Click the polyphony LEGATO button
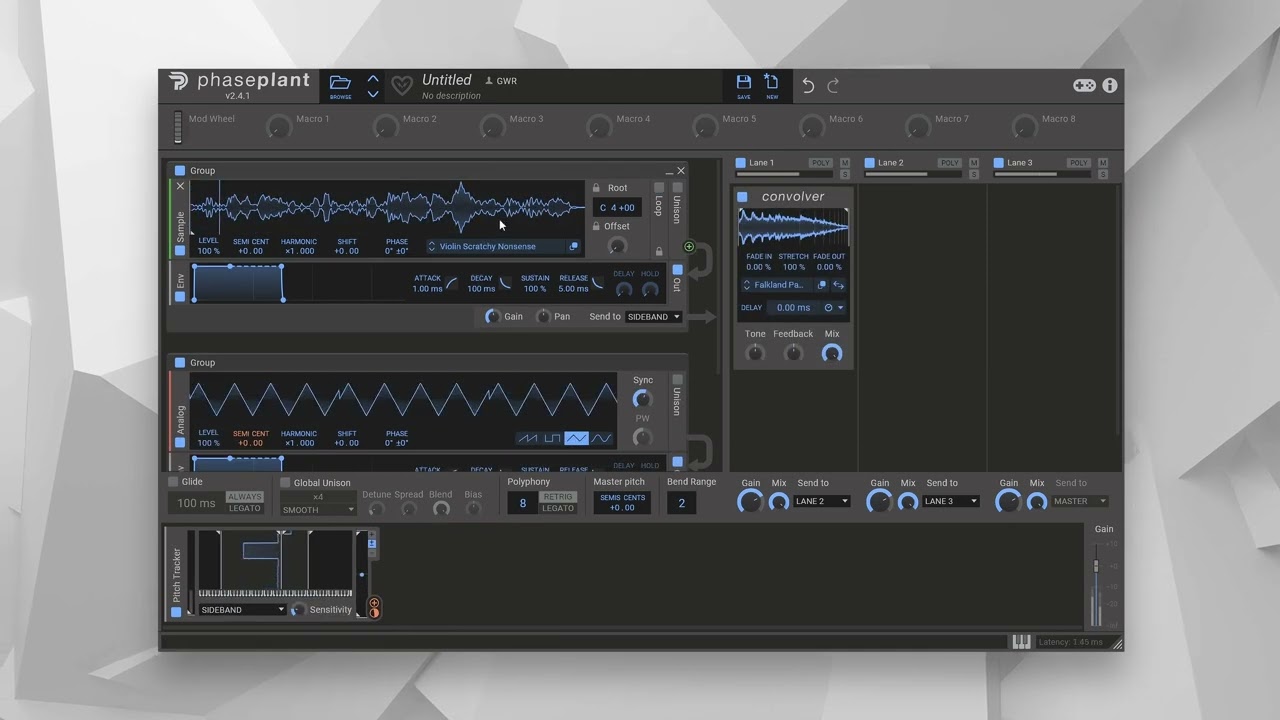Screen dimensions: 1280x720 558,508
